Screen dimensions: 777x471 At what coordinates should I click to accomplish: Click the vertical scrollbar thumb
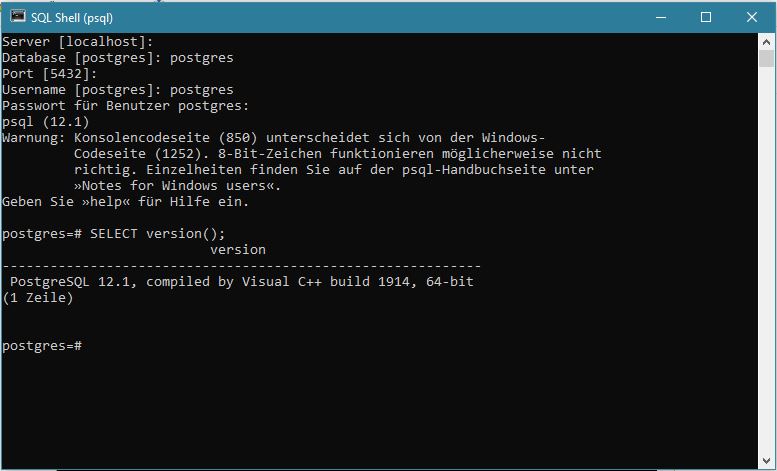click(x=767, y=58)
